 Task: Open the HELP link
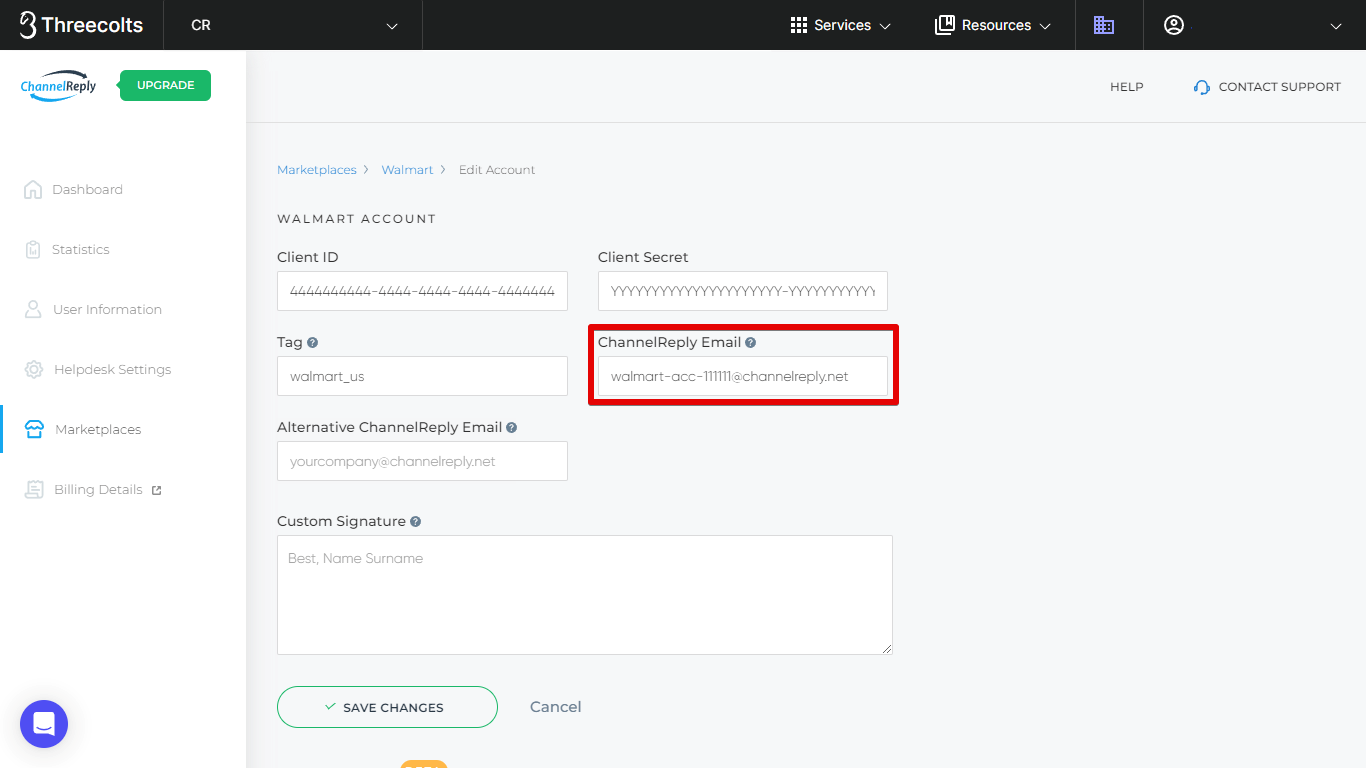click(x=1126, y=87)
